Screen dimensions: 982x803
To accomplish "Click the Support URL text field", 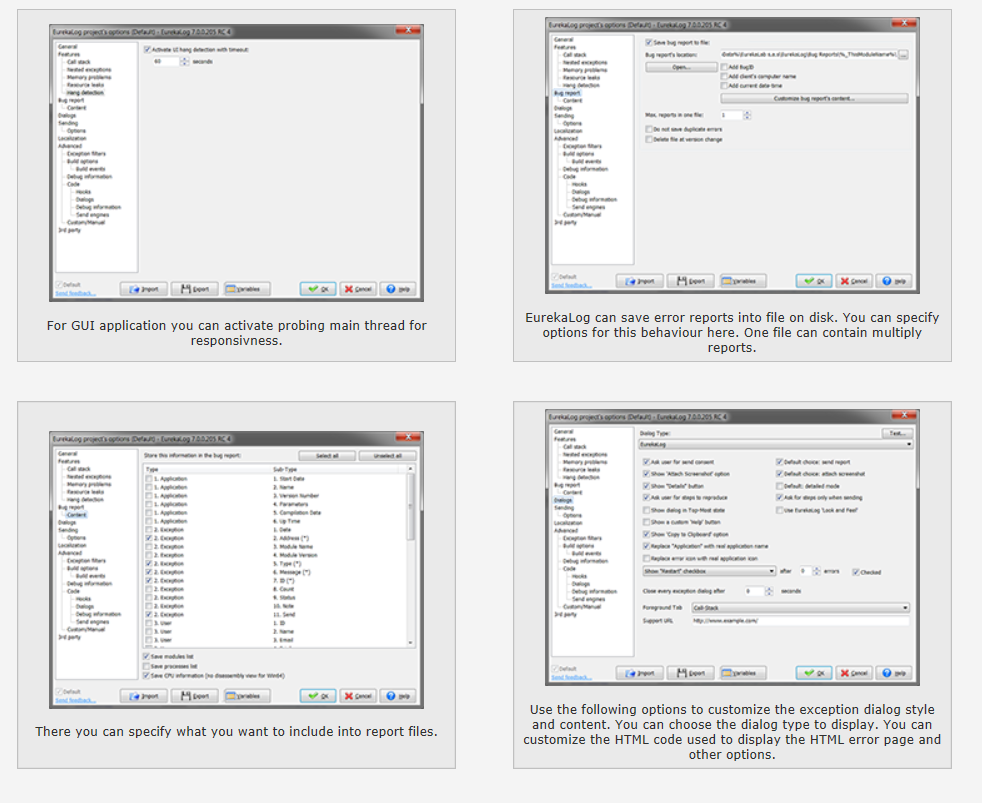I will coord(800,621).
